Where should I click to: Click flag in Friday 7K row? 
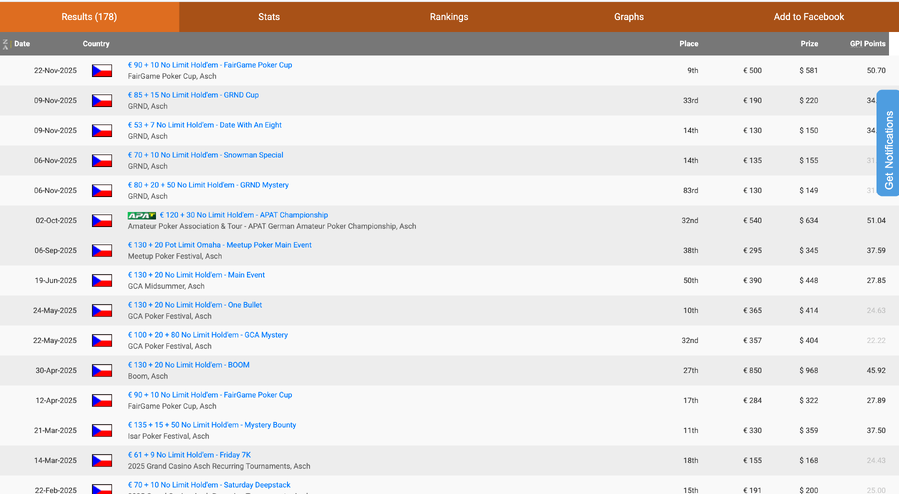[102, 461]
